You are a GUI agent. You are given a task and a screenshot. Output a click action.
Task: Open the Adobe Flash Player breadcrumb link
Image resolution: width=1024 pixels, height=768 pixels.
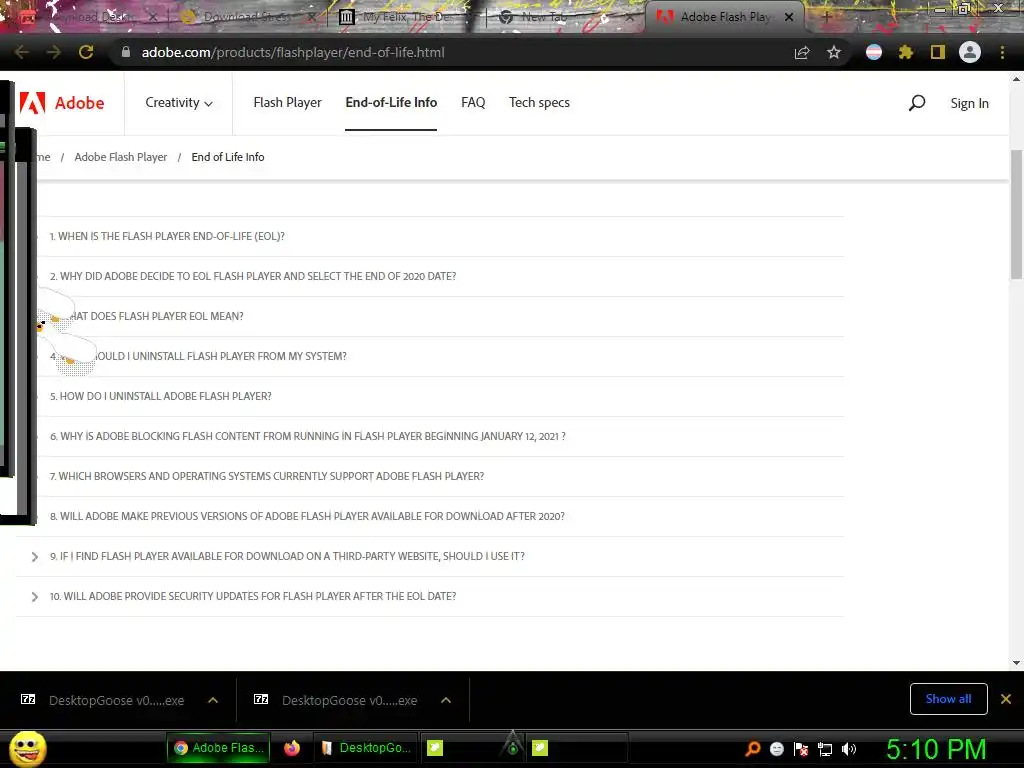pos(121,157)
